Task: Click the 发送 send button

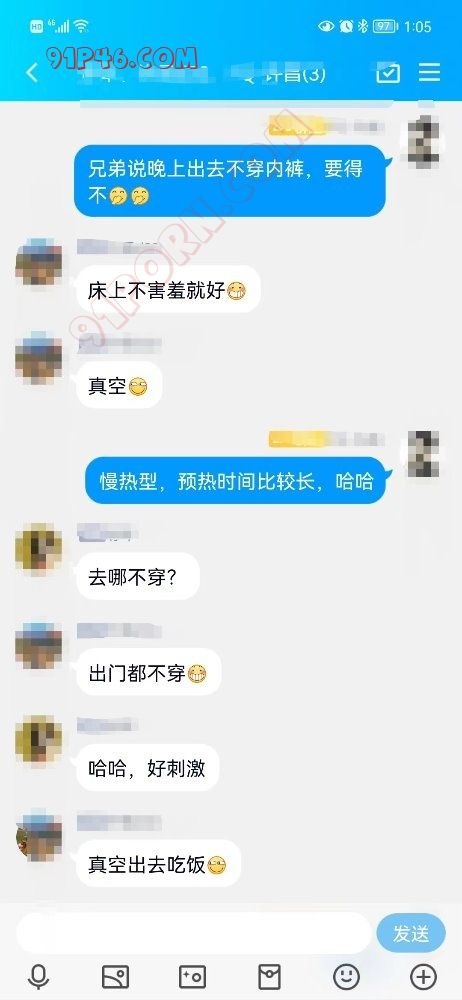Action: (411, 934)
